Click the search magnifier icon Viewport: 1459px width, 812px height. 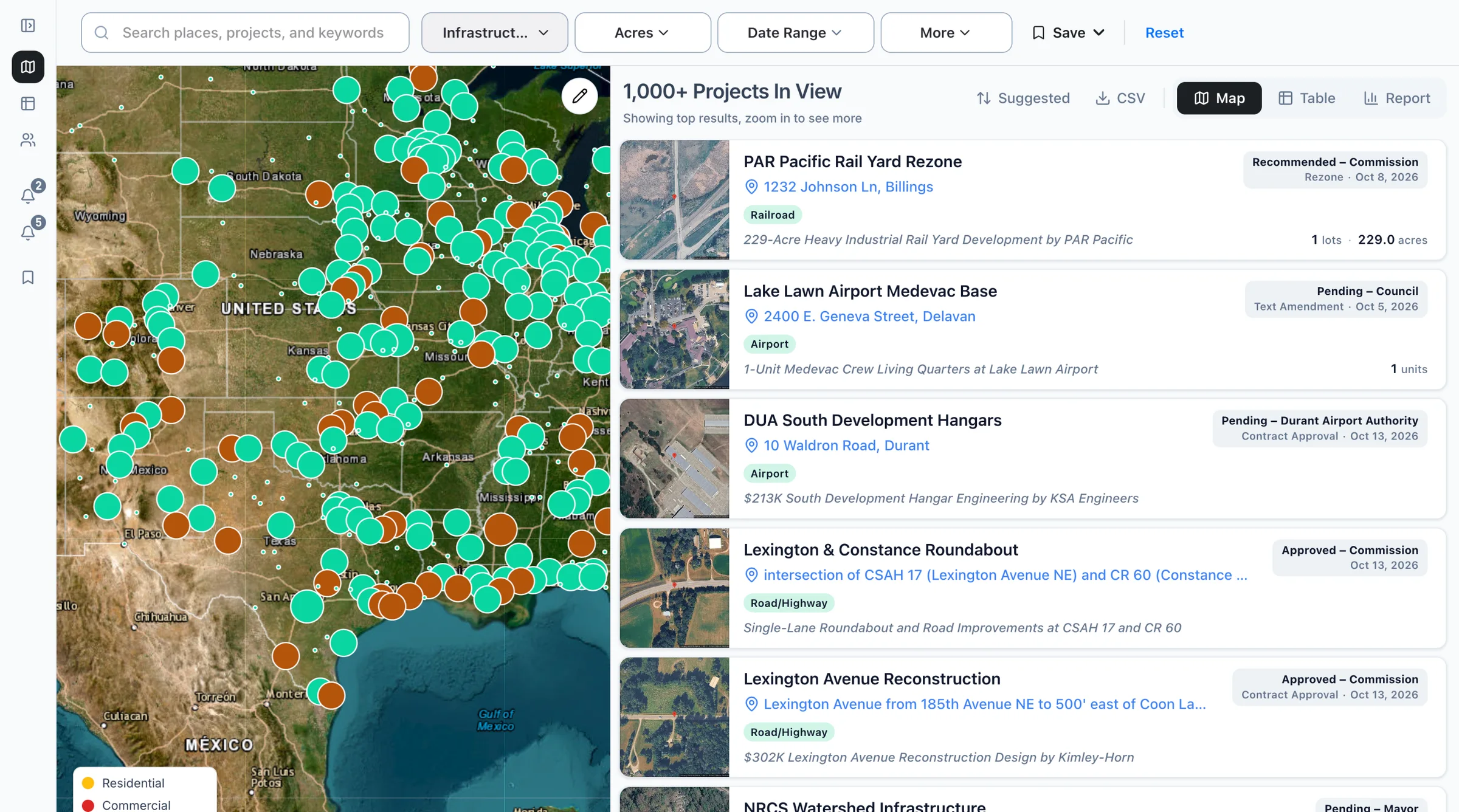pos(102,33)
